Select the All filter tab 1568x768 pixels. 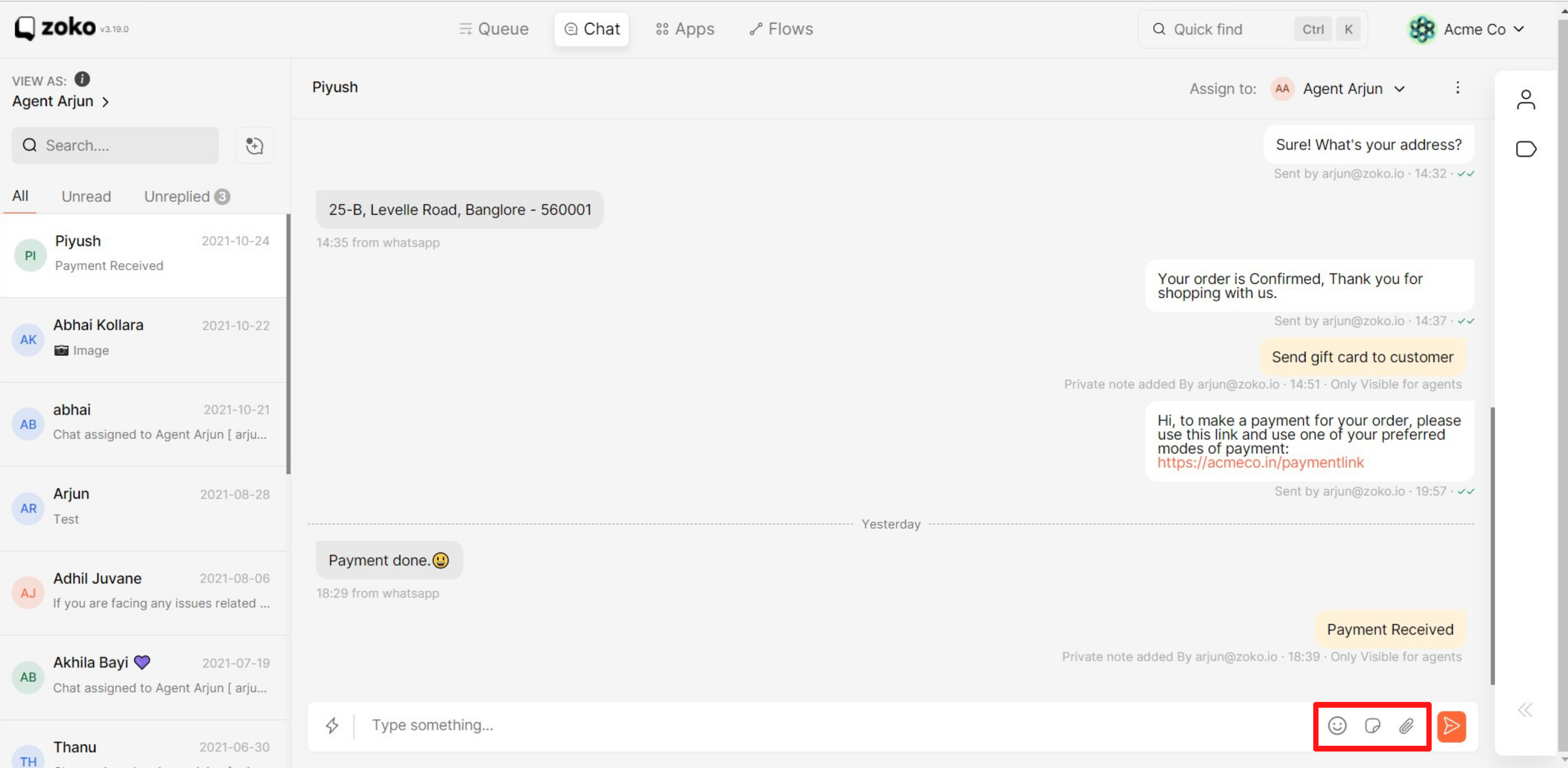[x=20, y=196]
